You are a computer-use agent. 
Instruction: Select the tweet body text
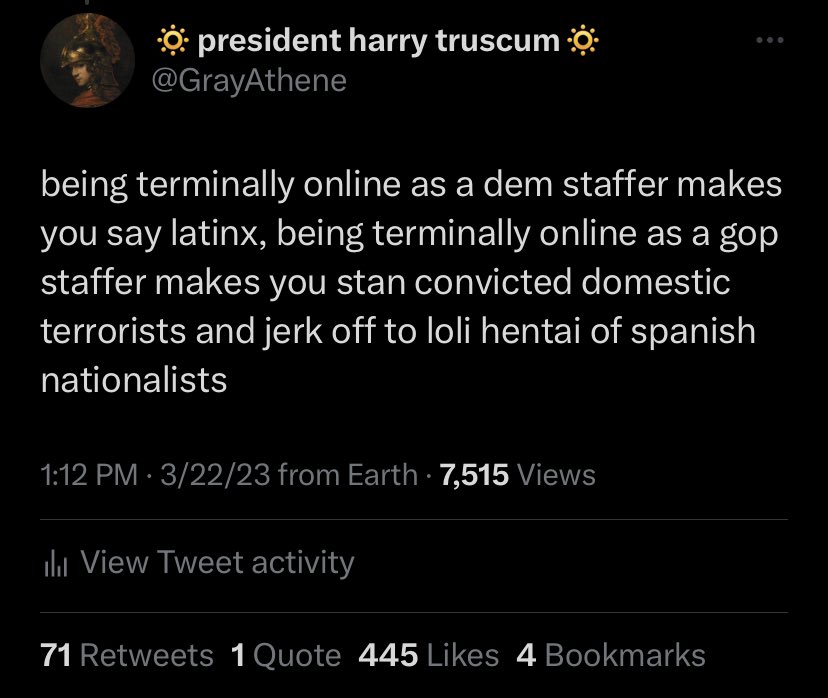(x=400, y=281)
